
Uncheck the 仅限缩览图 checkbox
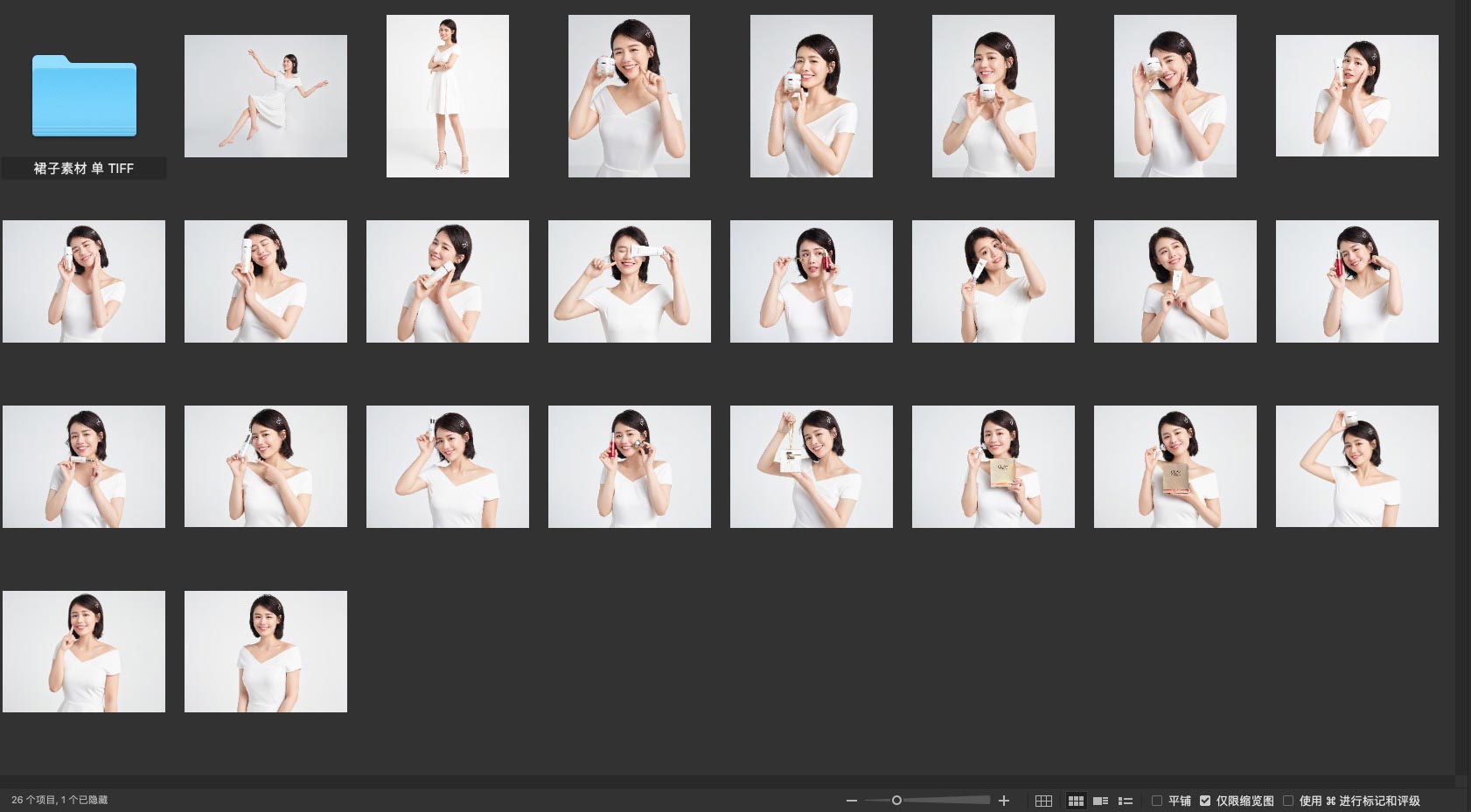(1205, 801)
